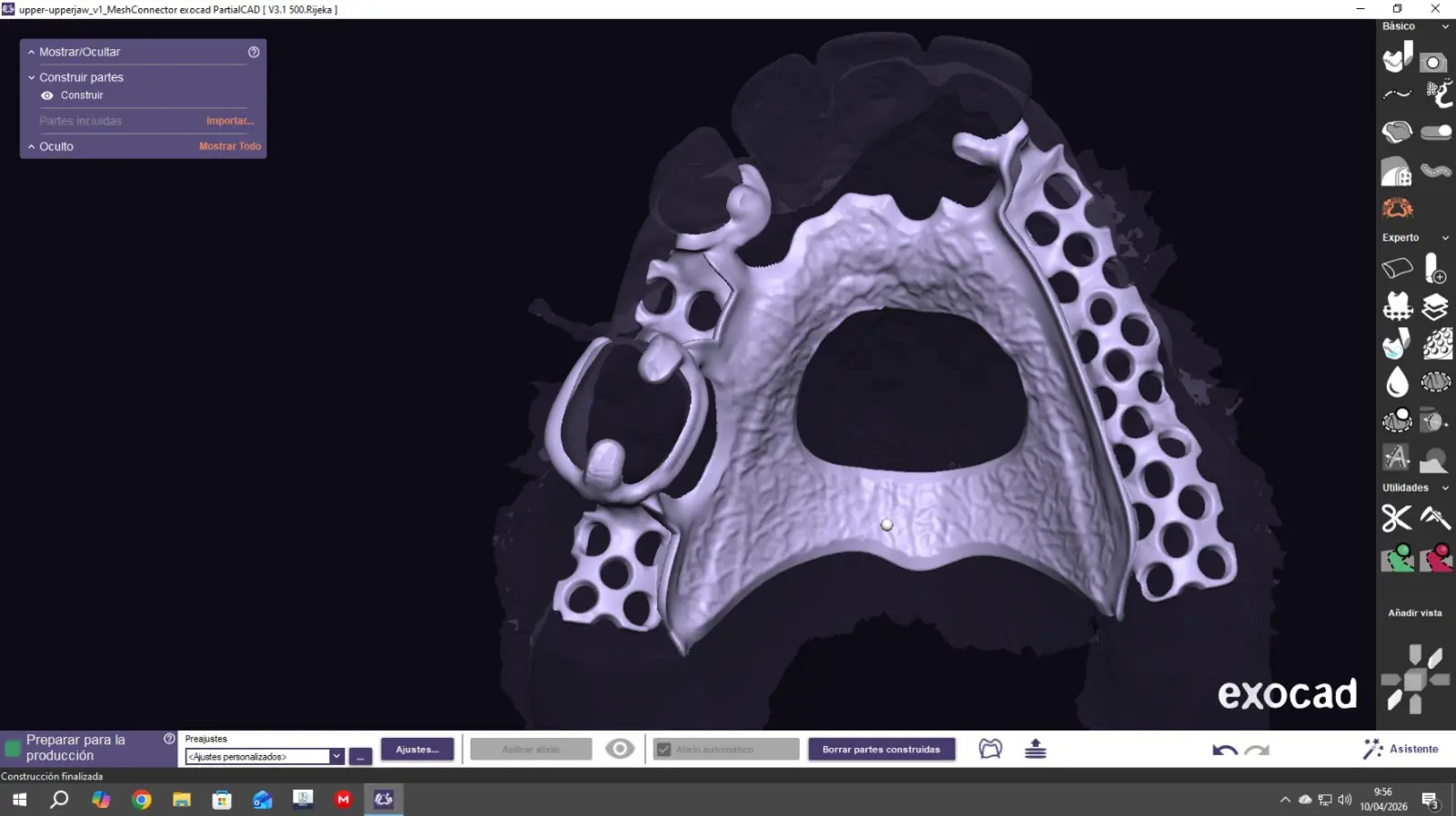Select the tooth-with-block tool under Básico
This screenshot has height=816, width=1456.
tap(1397, 58)
